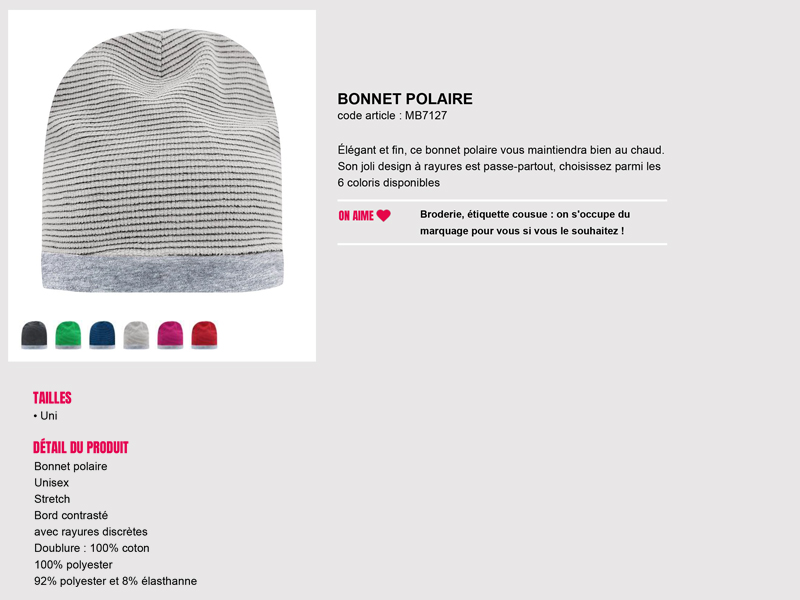Click the Broderie, étiquette cousue marking text
Image resolution: width=800 pixels, height=600 pixels.
point(525,222)
